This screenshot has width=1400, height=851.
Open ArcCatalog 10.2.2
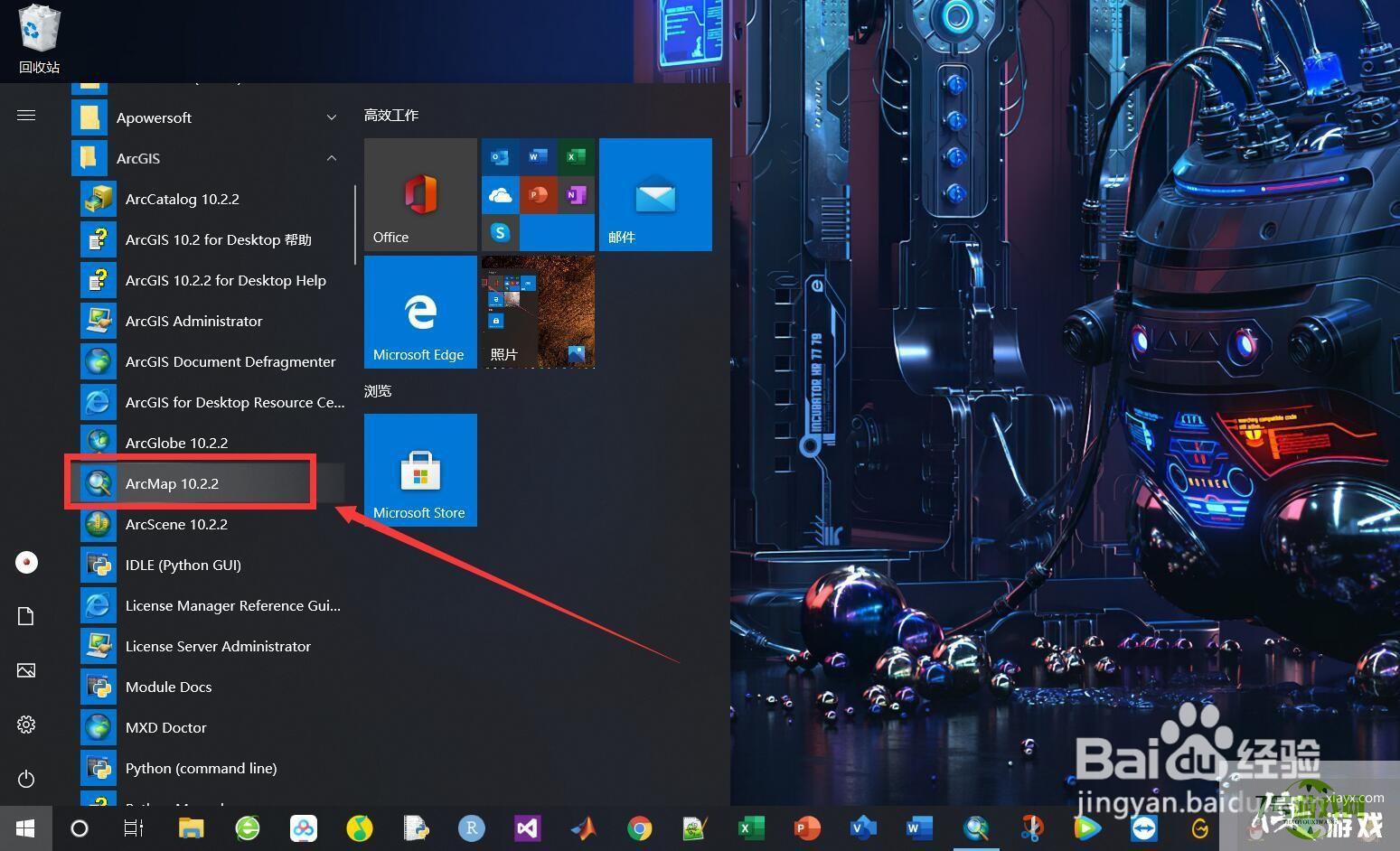[208, 199]
